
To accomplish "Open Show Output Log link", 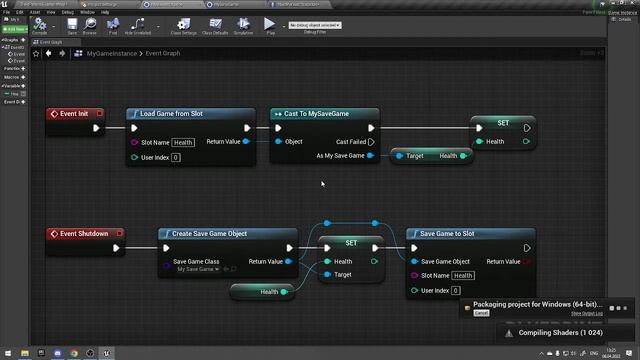I will click(587, 313).
